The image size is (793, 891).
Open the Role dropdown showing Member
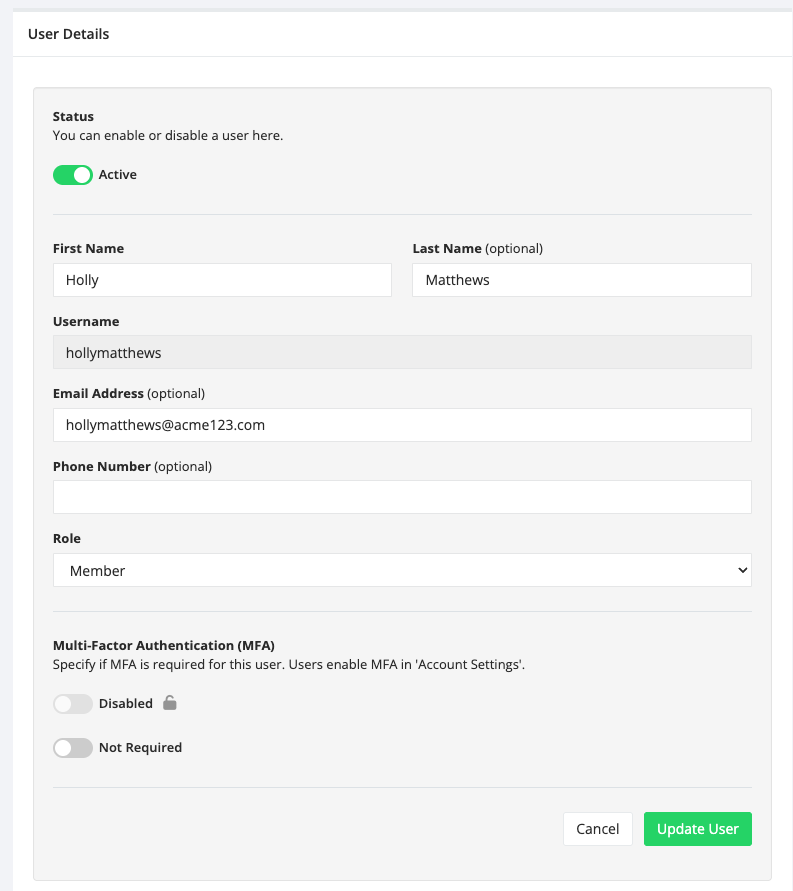click(x=402, y=570)
